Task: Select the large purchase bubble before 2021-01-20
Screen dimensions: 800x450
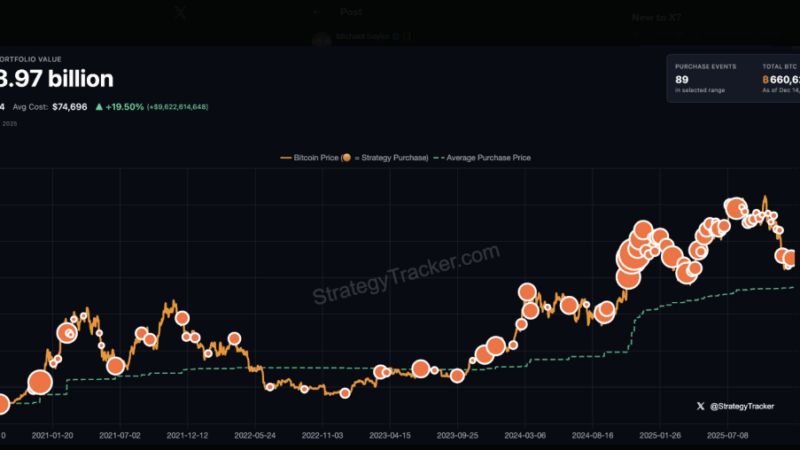Action: point(40,382)
